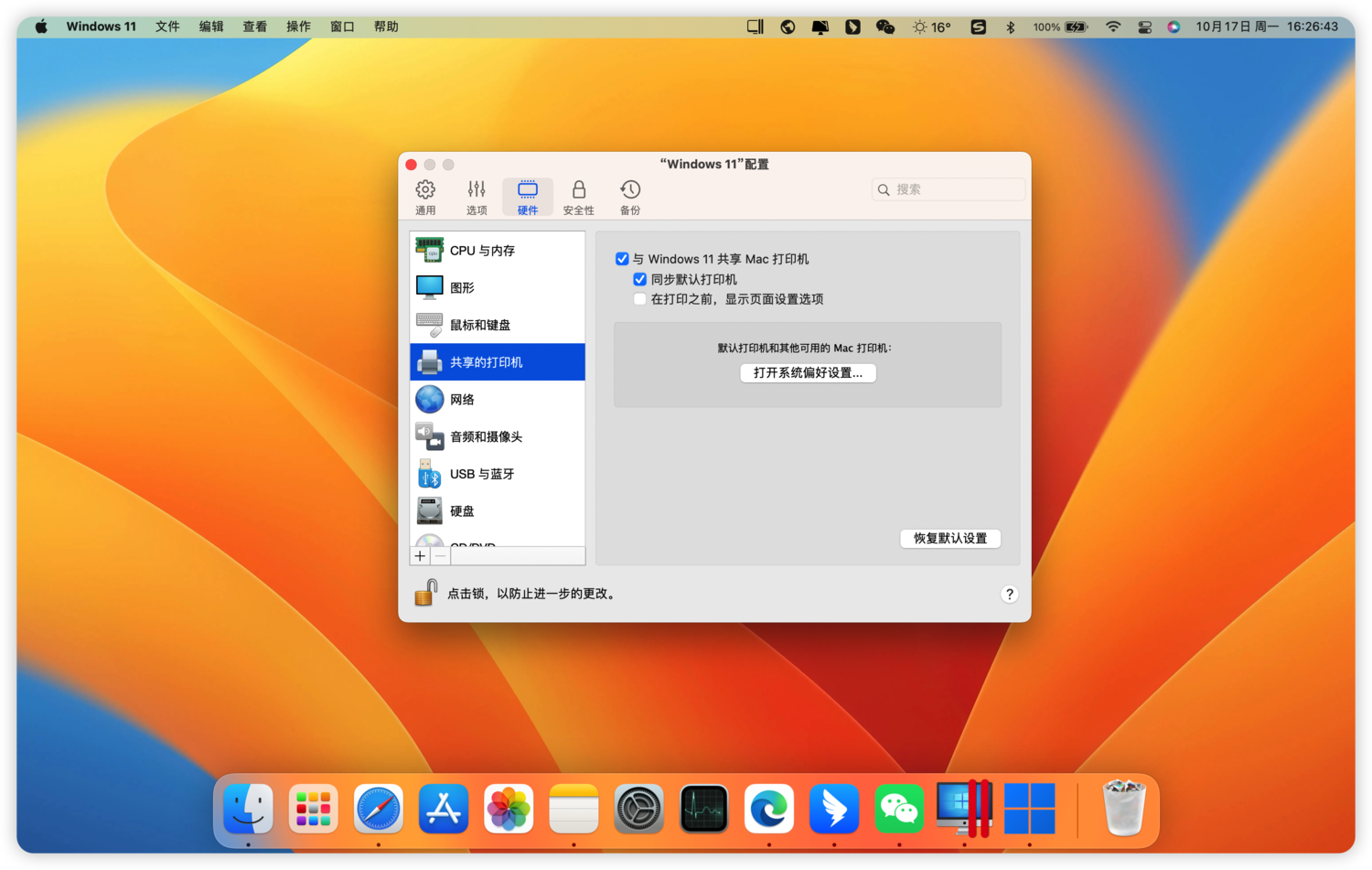Select 音频和摄像头 in hardware list
The height and width of the screenshot is (870, 1372).
tap(498, 436)
